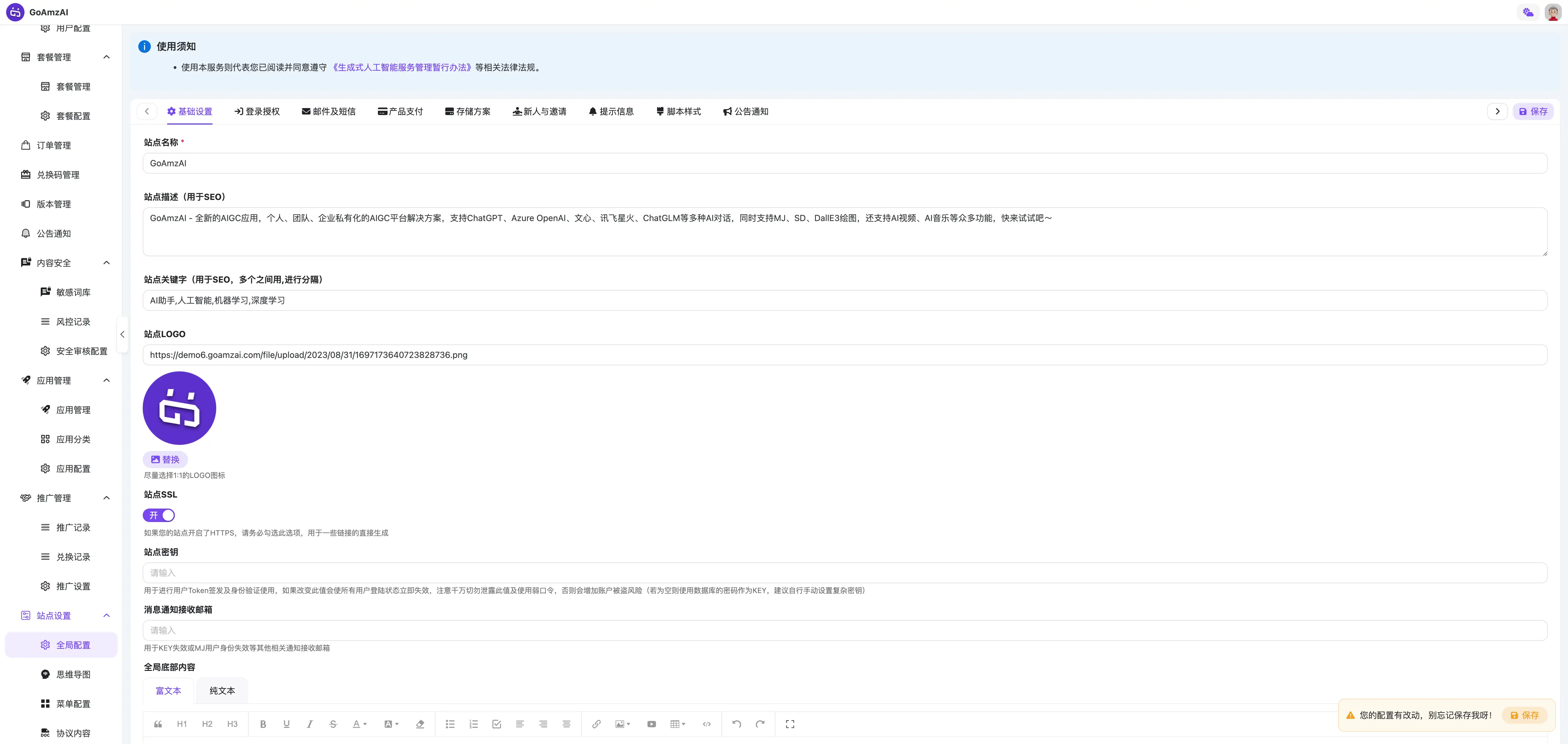Image resolution: width=1568 pixels, height=744 pixels.
Task: Toggle the theme icon in header
Action: 1528,12
